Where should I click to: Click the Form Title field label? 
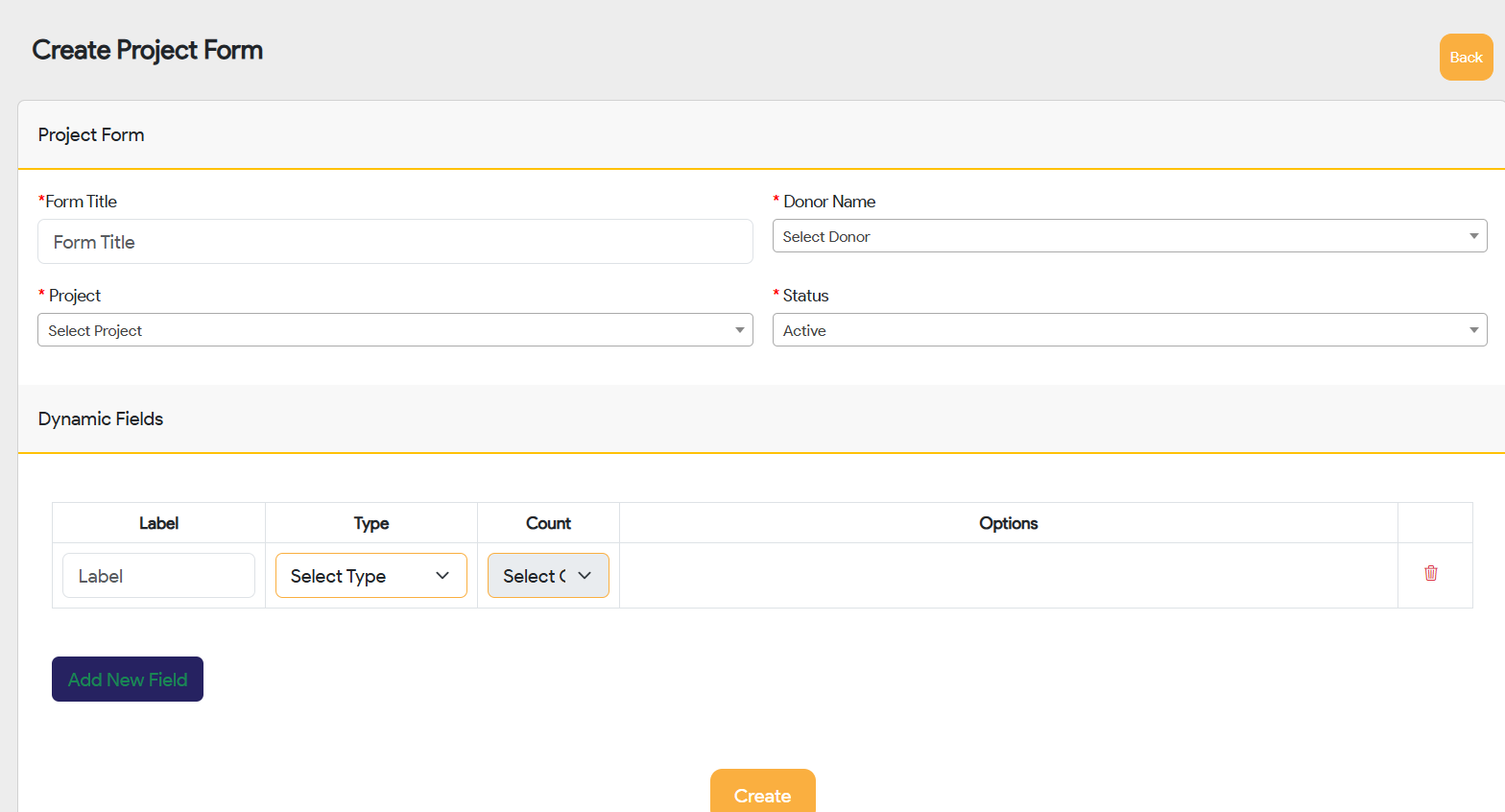81,202
